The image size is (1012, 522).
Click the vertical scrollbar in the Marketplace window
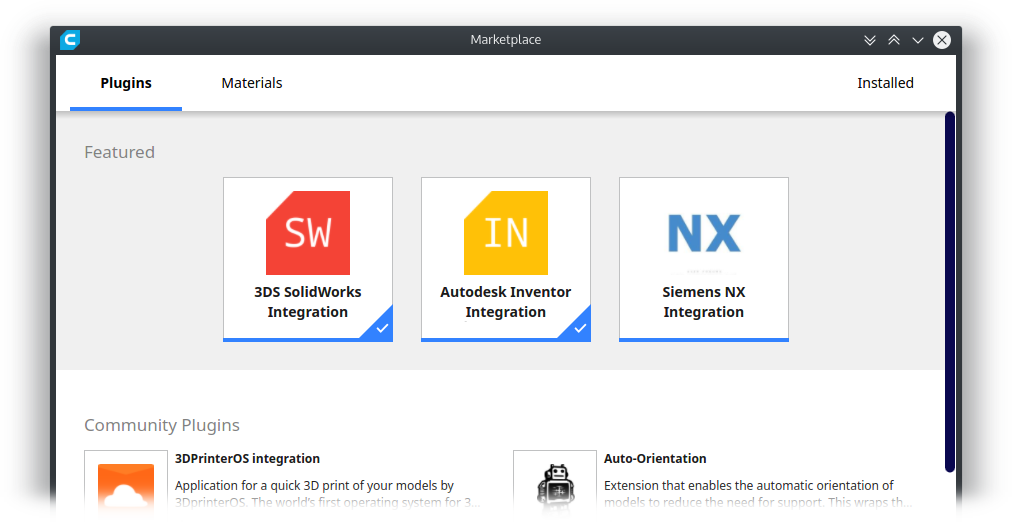949,292
